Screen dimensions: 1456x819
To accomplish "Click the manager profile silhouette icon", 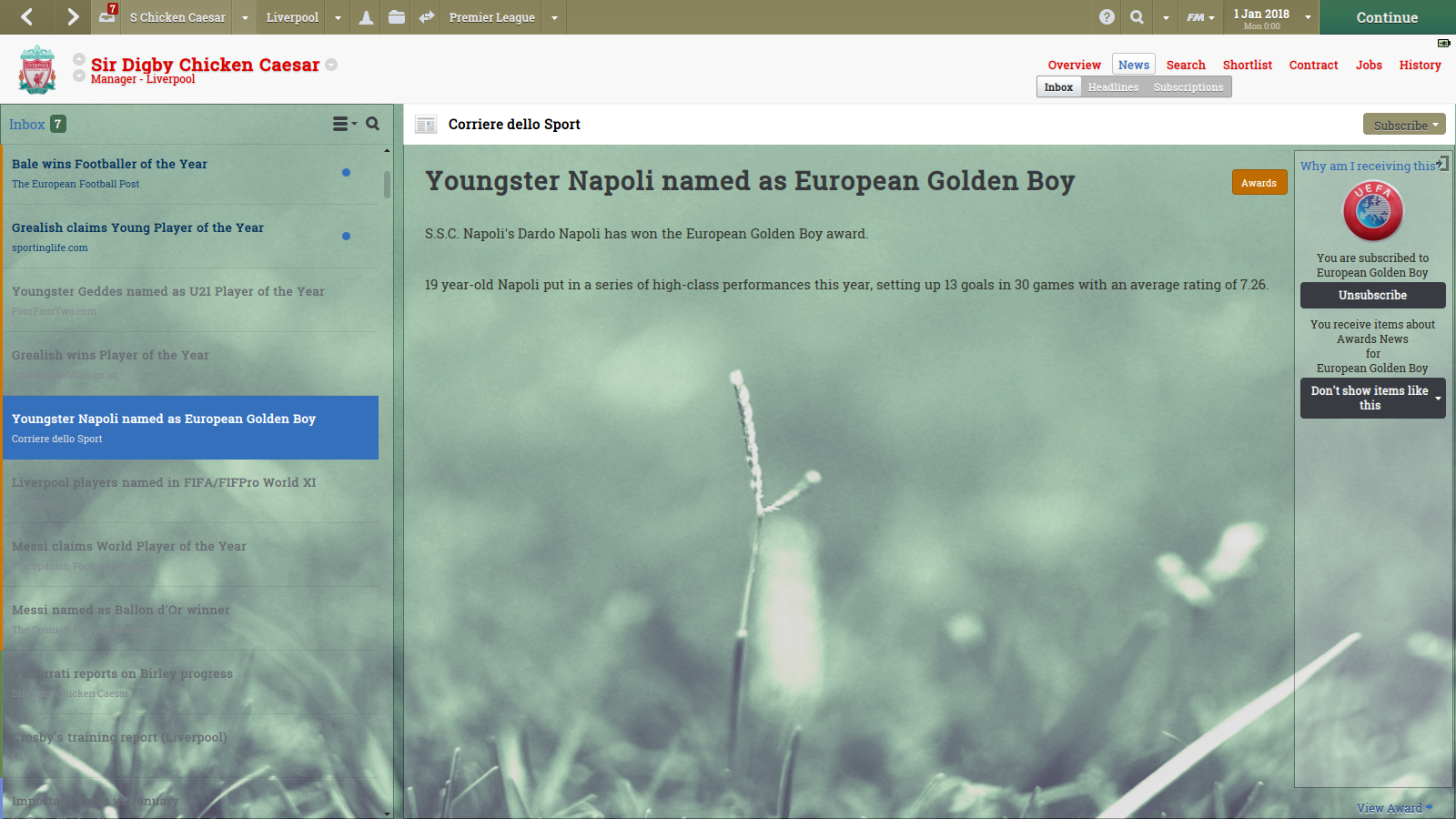I will tap(366, 17).
